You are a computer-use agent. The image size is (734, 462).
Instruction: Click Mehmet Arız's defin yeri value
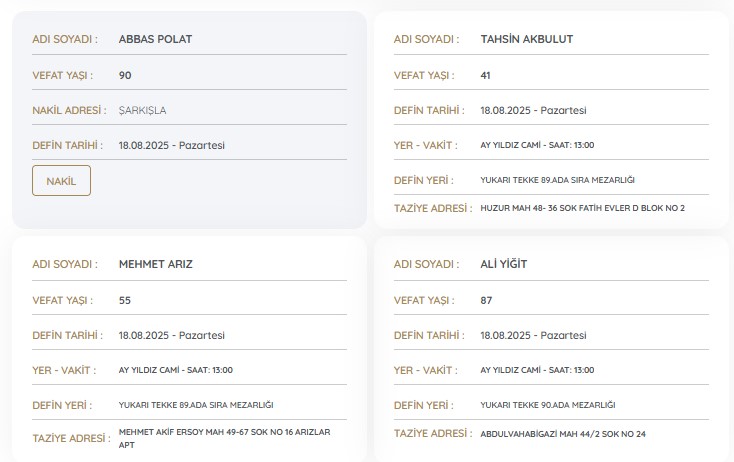point(196,405)
